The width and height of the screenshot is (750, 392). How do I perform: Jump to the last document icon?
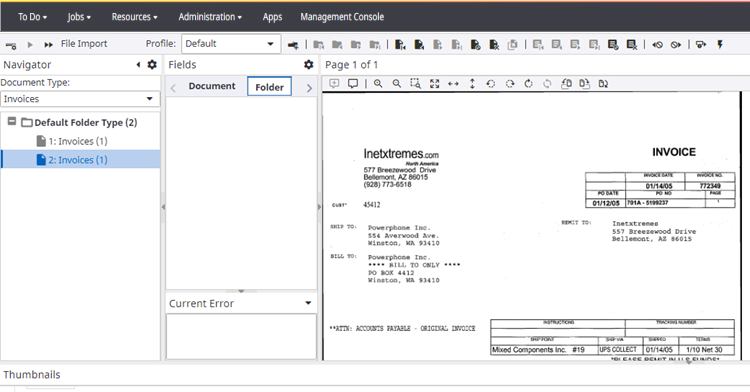pos(457,45)
